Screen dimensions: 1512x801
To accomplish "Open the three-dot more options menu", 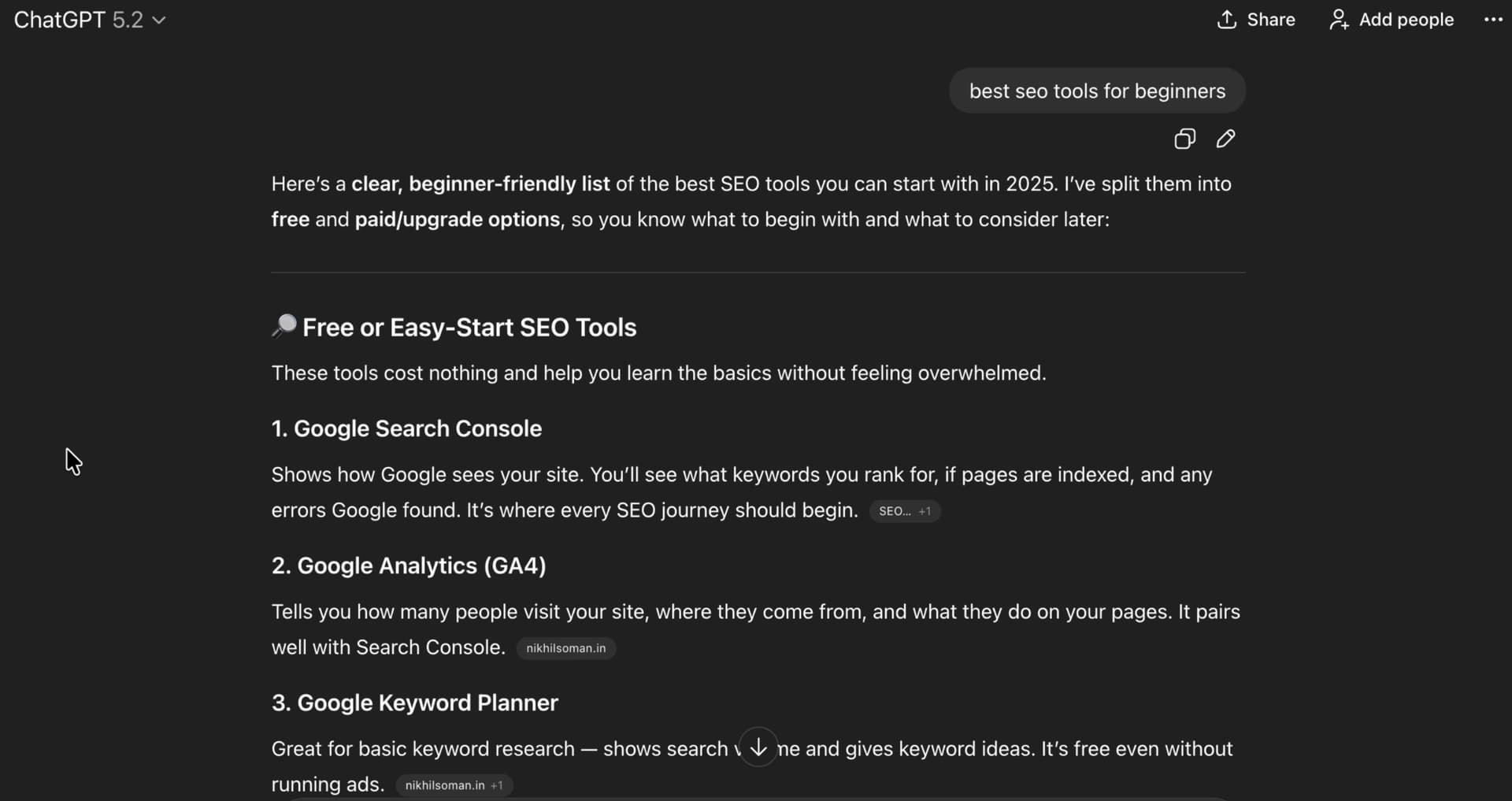I will coord(1493,20).
